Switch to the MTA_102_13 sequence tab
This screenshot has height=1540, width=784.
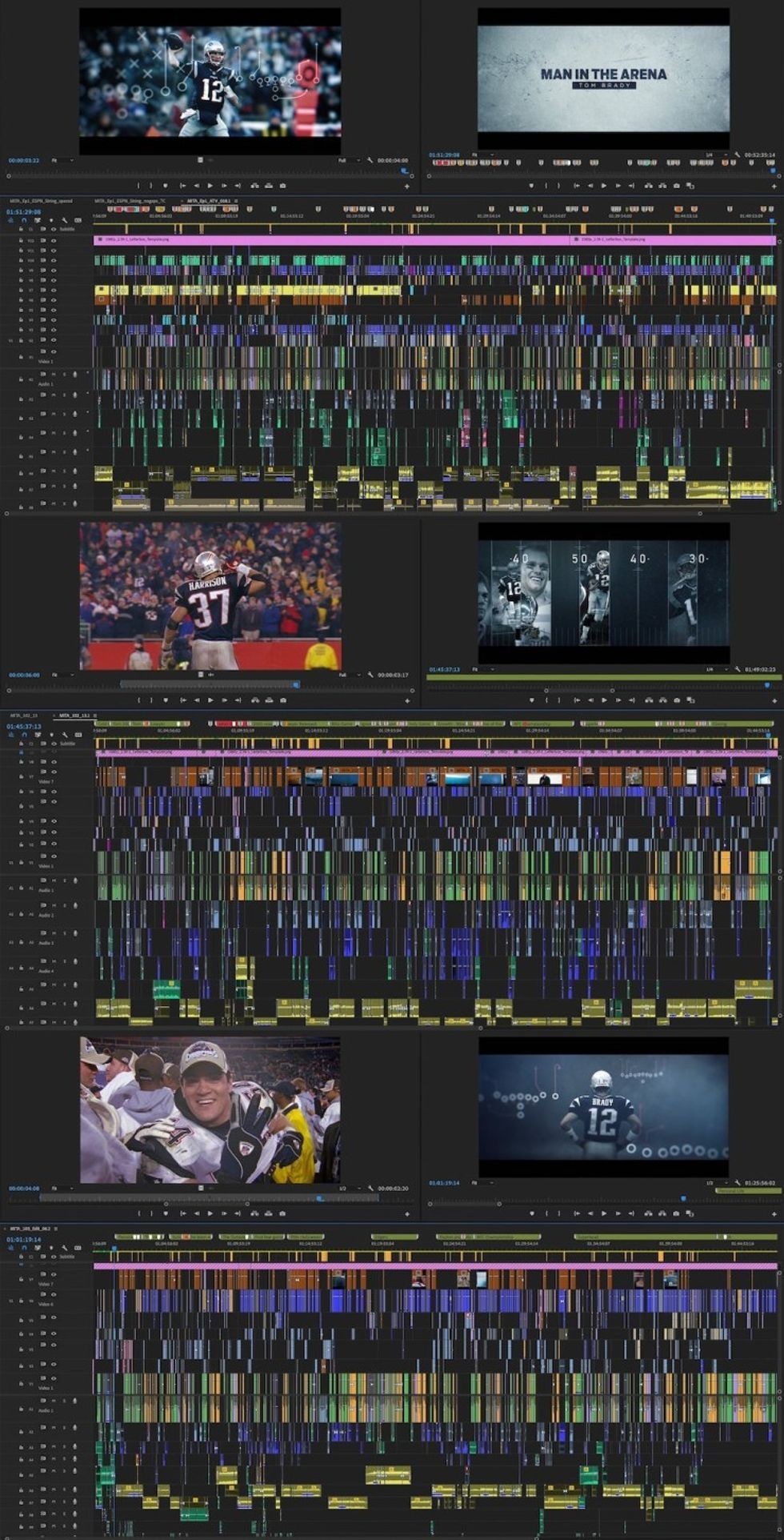[x=23, y=715]
